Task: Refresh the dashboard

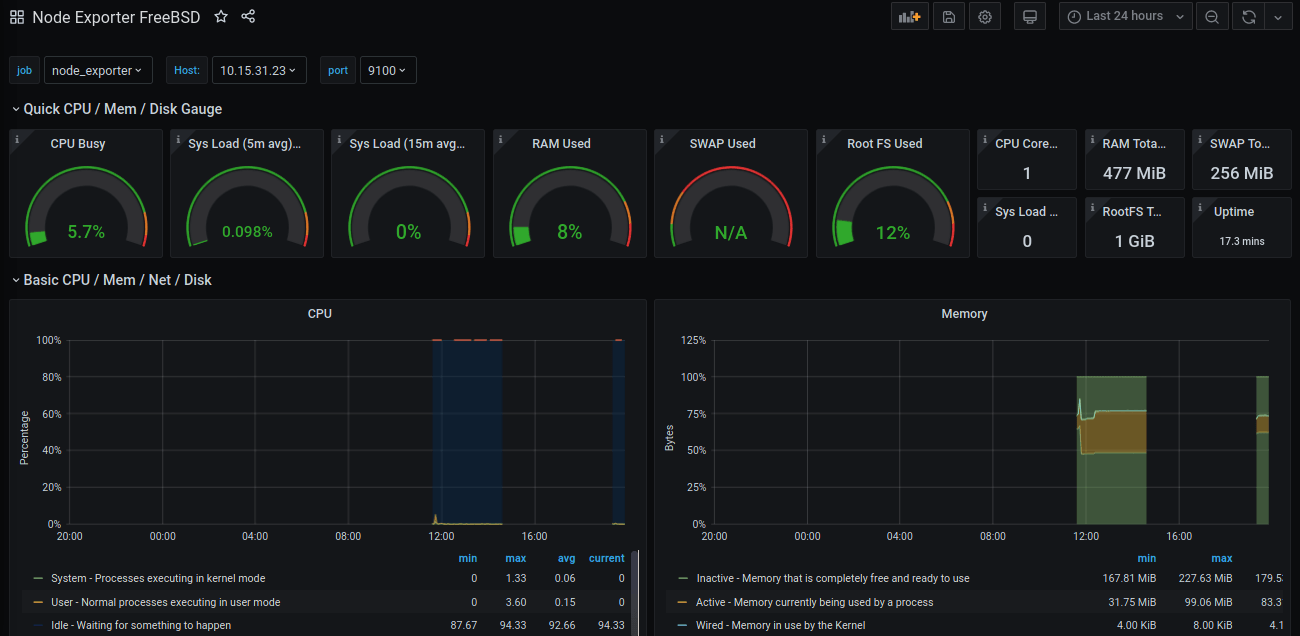Action: point(1248,16)
